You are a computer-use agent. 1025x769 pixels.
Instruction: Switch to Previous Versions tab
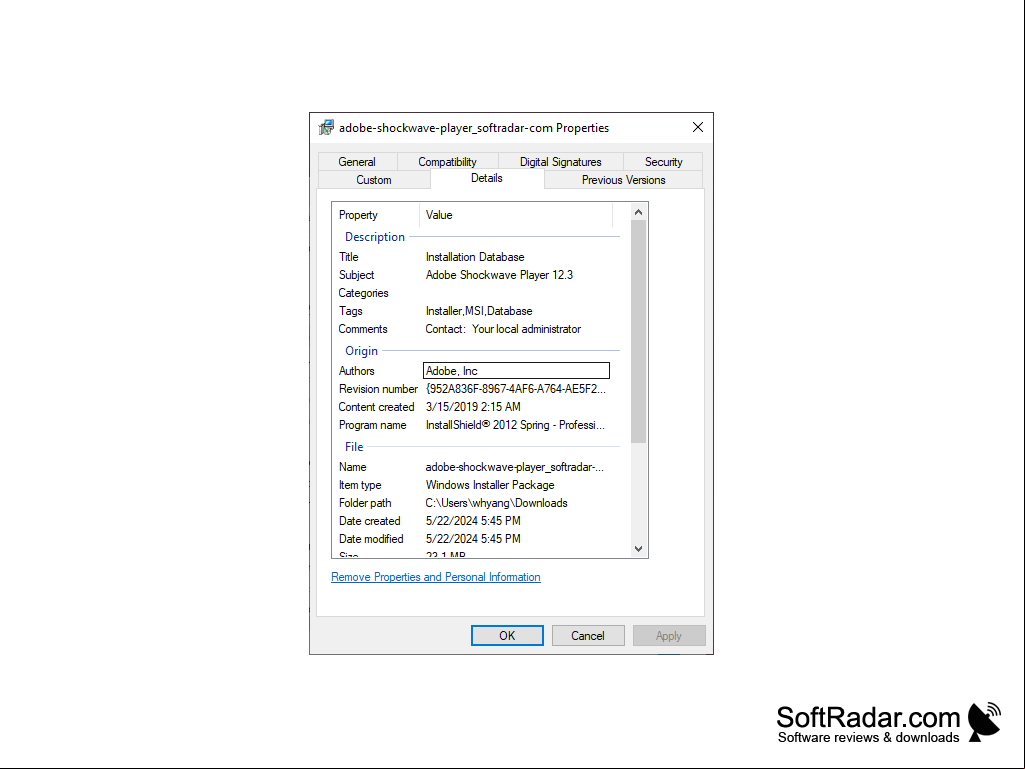point(624,180)
